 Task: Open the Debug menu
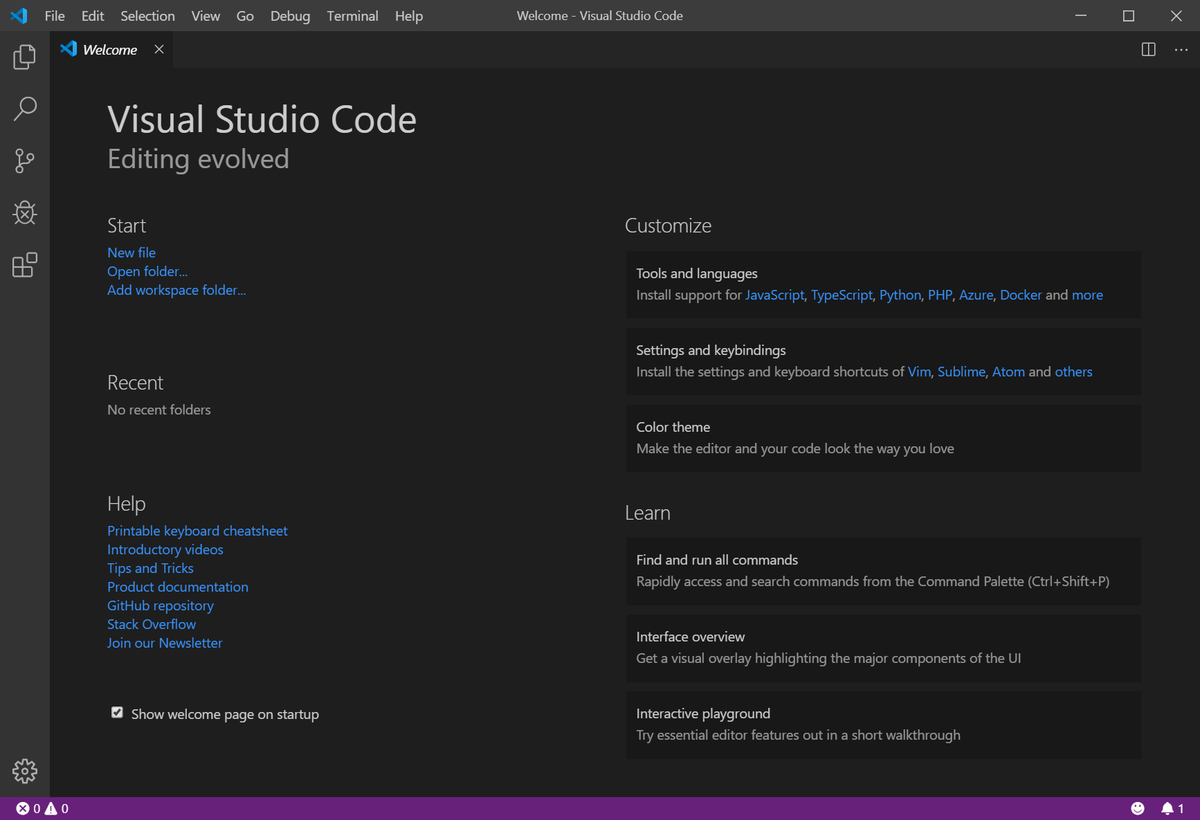tap(290, 16)
